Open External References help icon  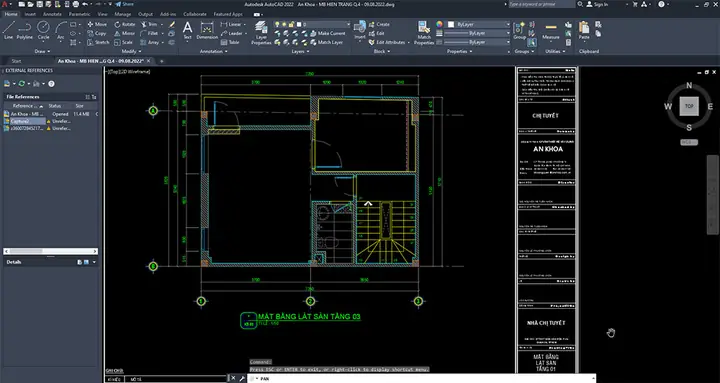point(51,84)
